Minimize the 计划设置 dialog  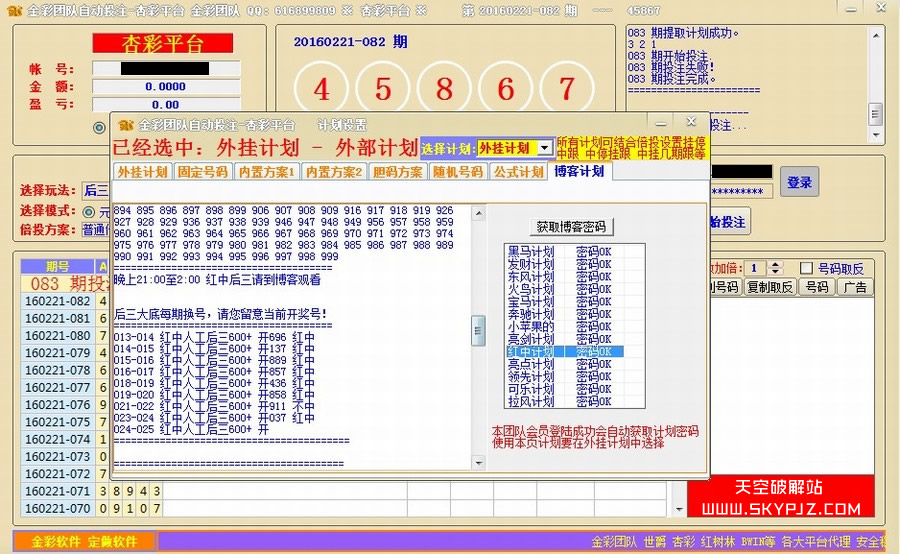661,123
